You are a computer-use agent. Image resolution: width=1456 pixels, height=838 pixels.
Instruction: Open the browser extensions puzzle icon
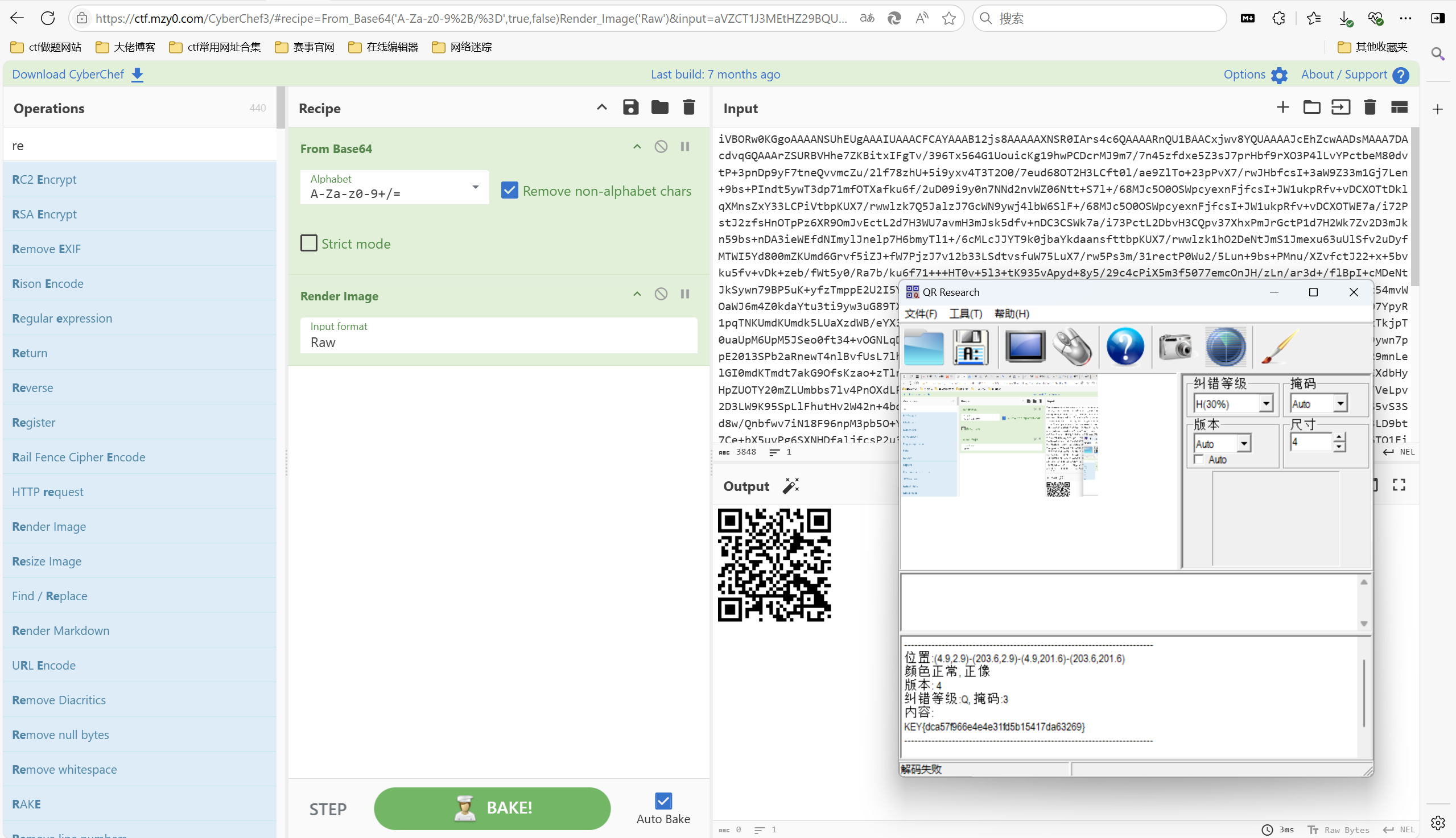1278,18
